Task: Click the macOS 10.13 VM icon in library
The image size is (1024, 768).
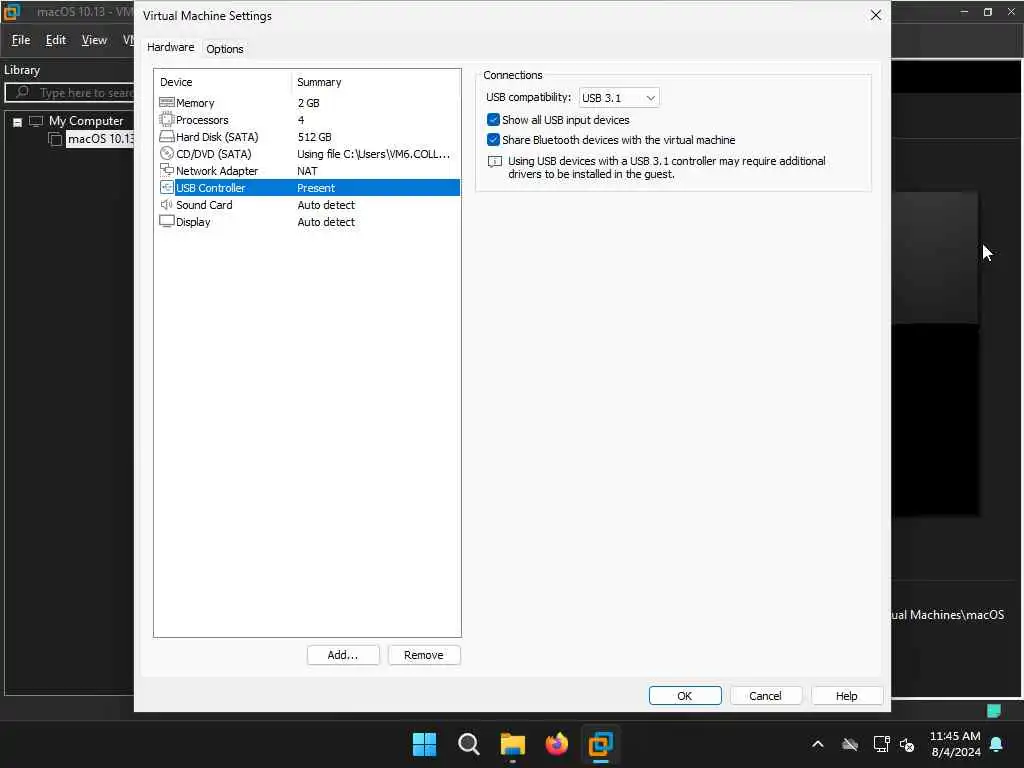Action: click(x=56, y=139)
